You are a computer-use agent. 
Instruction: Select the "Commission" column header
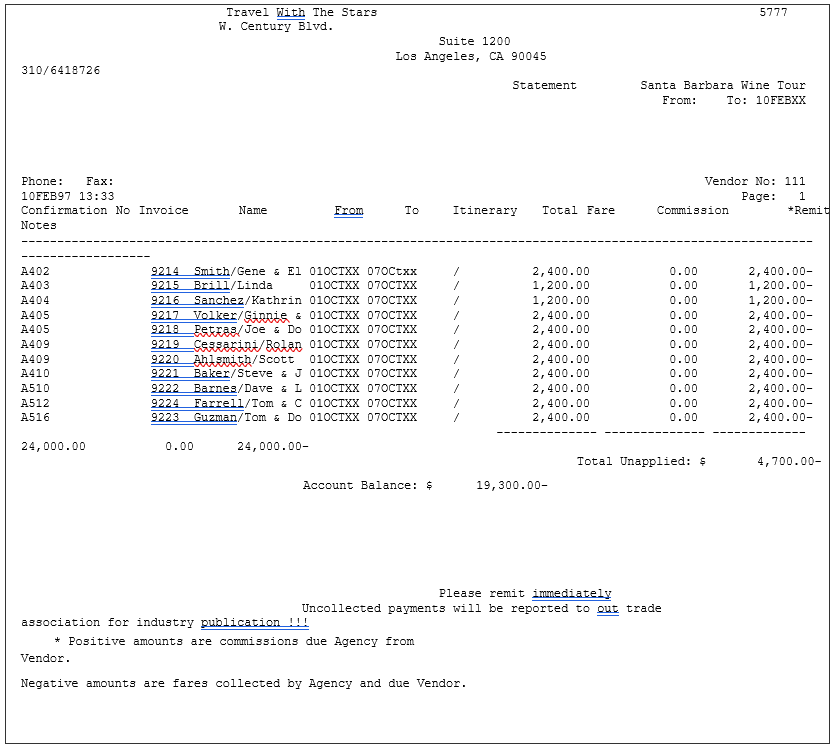point(692,210)
